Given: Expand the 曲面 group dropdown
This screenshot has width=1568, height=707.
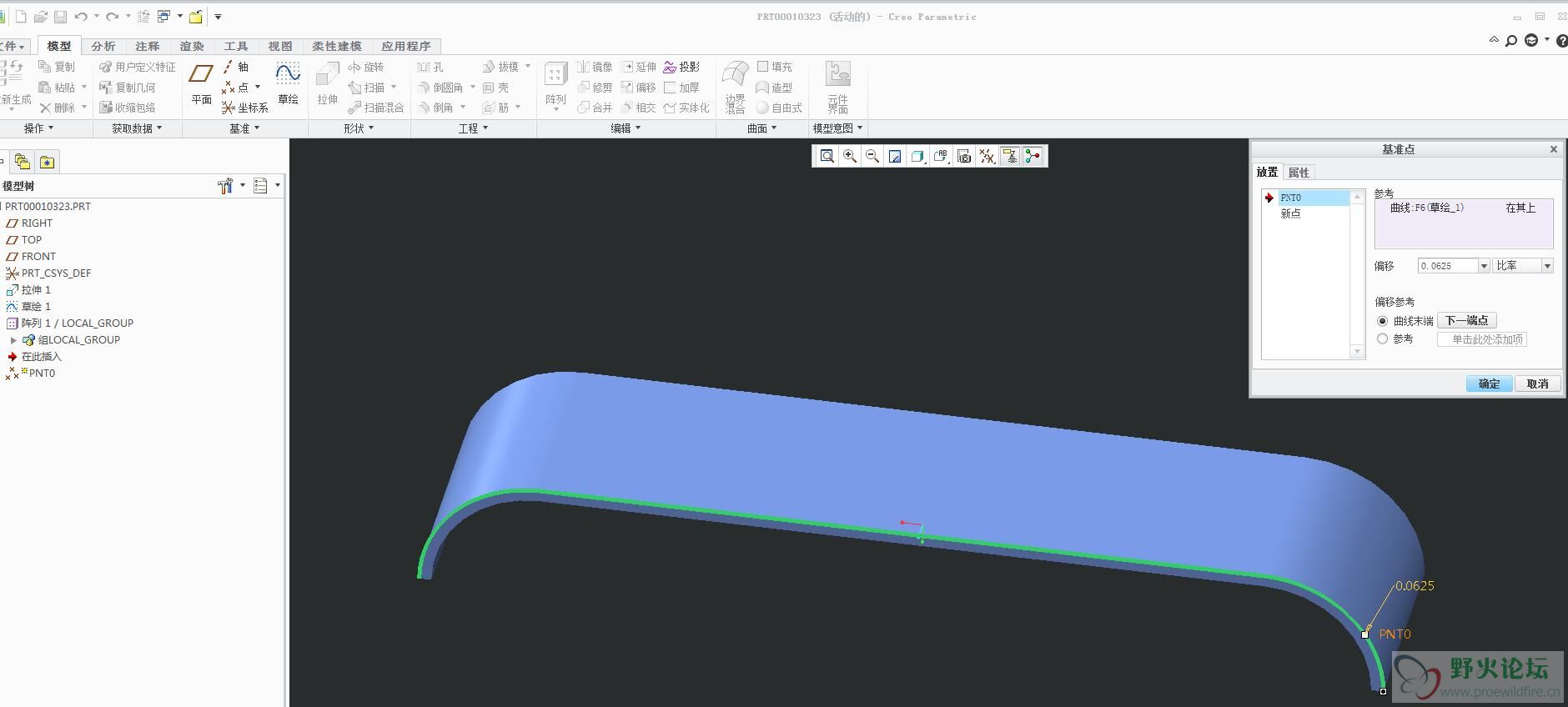Looking at the screenshot, I should (x=762, y=128).
